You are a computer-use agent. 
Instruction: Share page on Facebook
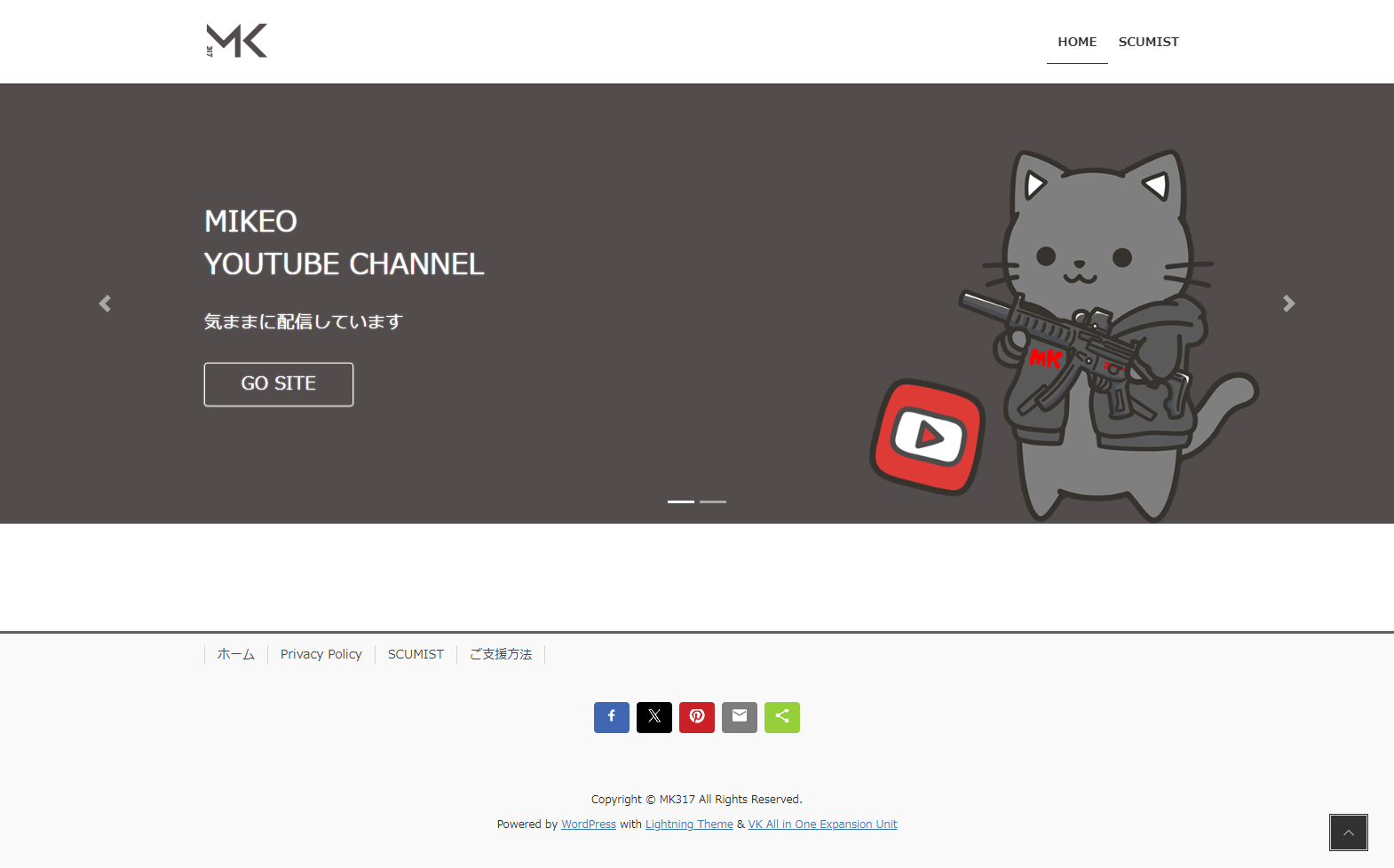(611, 717)
